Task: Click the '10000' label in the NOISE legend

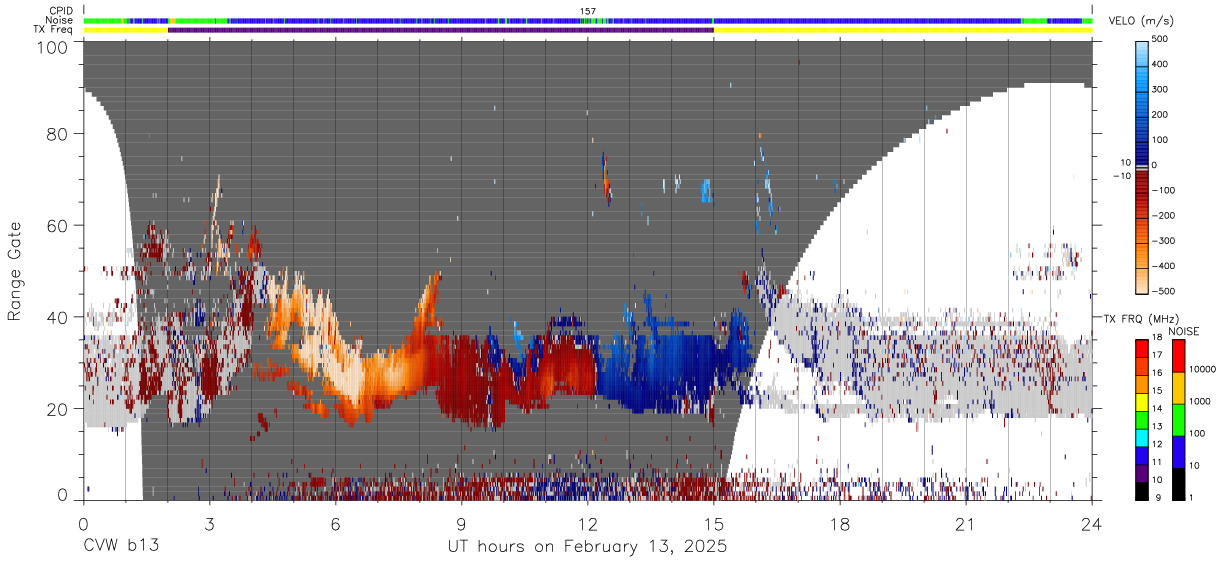Action: coord(1202,370)
